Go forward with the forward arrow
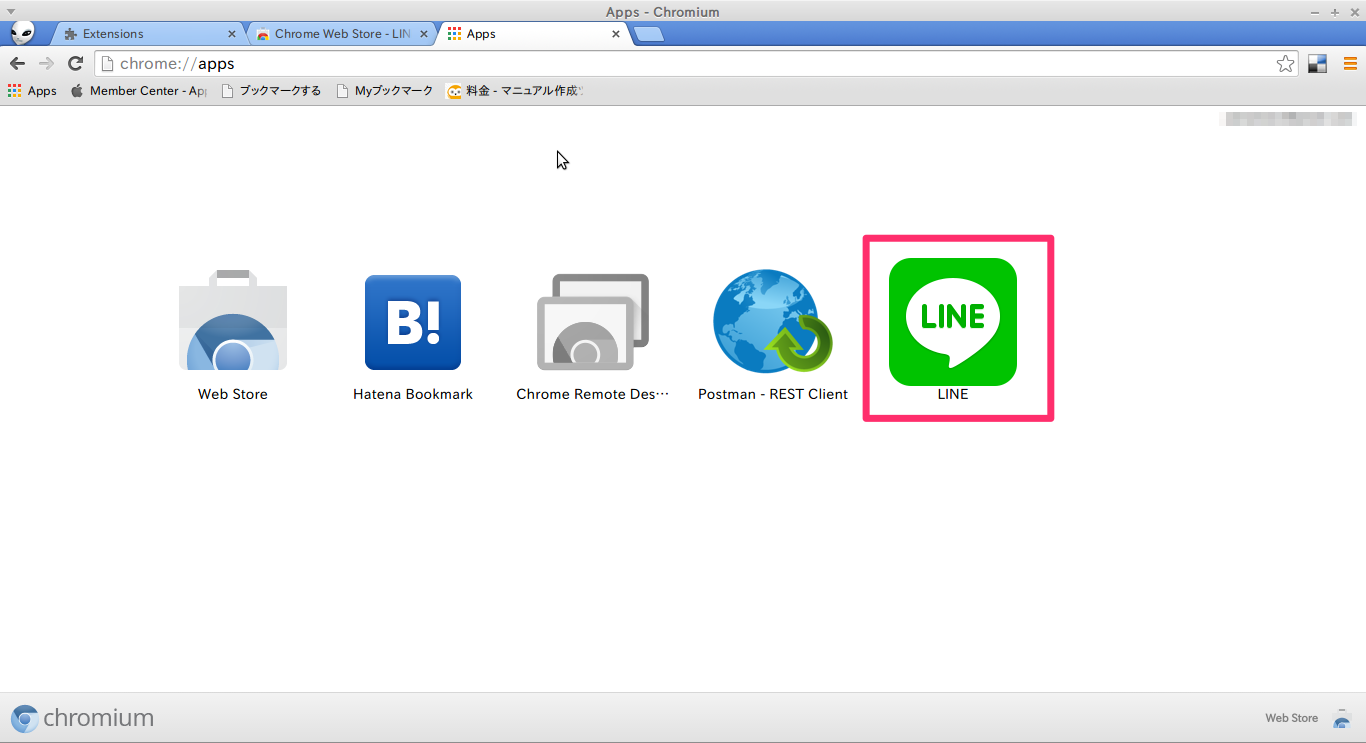The image size is (1366, 743). pos(46,64)
